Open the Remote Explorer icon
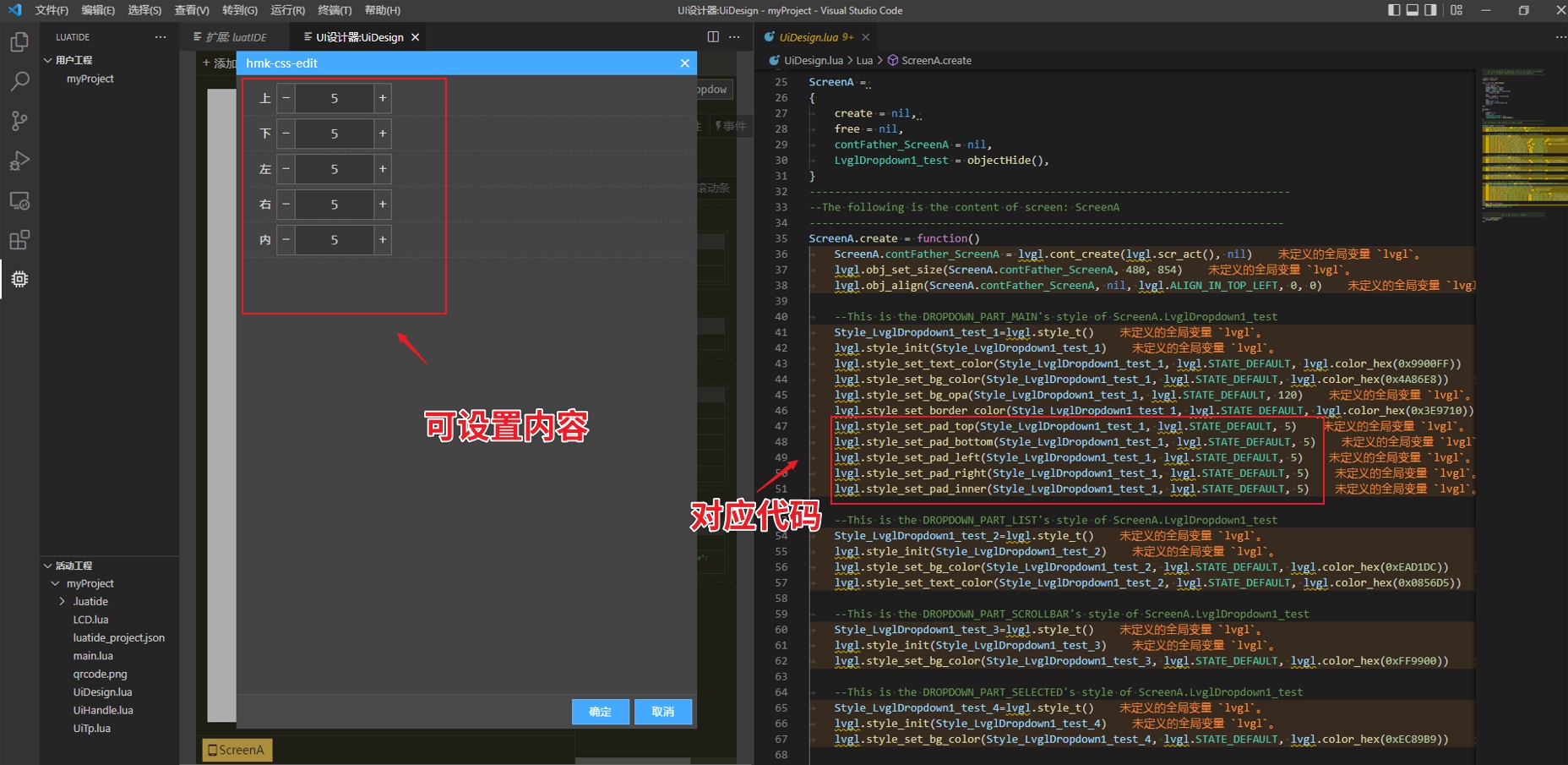This screenshot has width=1568, height=765. coord(19,201)
